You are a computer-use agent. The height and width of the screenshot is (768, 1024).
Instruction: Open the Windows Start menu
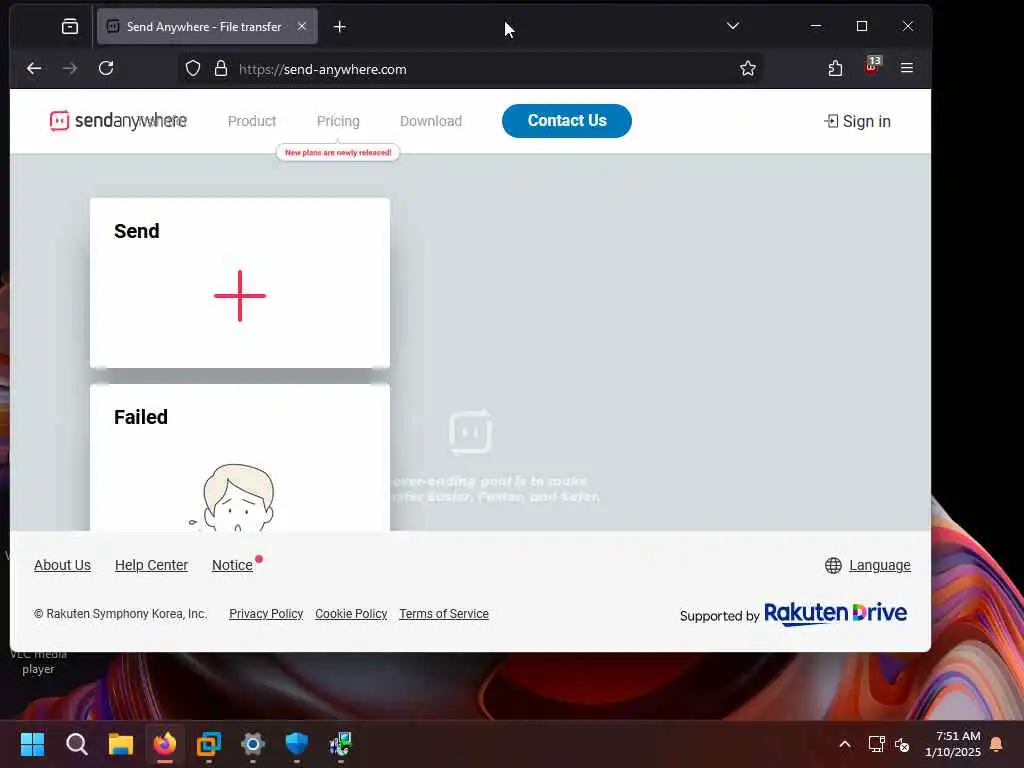click(32, 744)
